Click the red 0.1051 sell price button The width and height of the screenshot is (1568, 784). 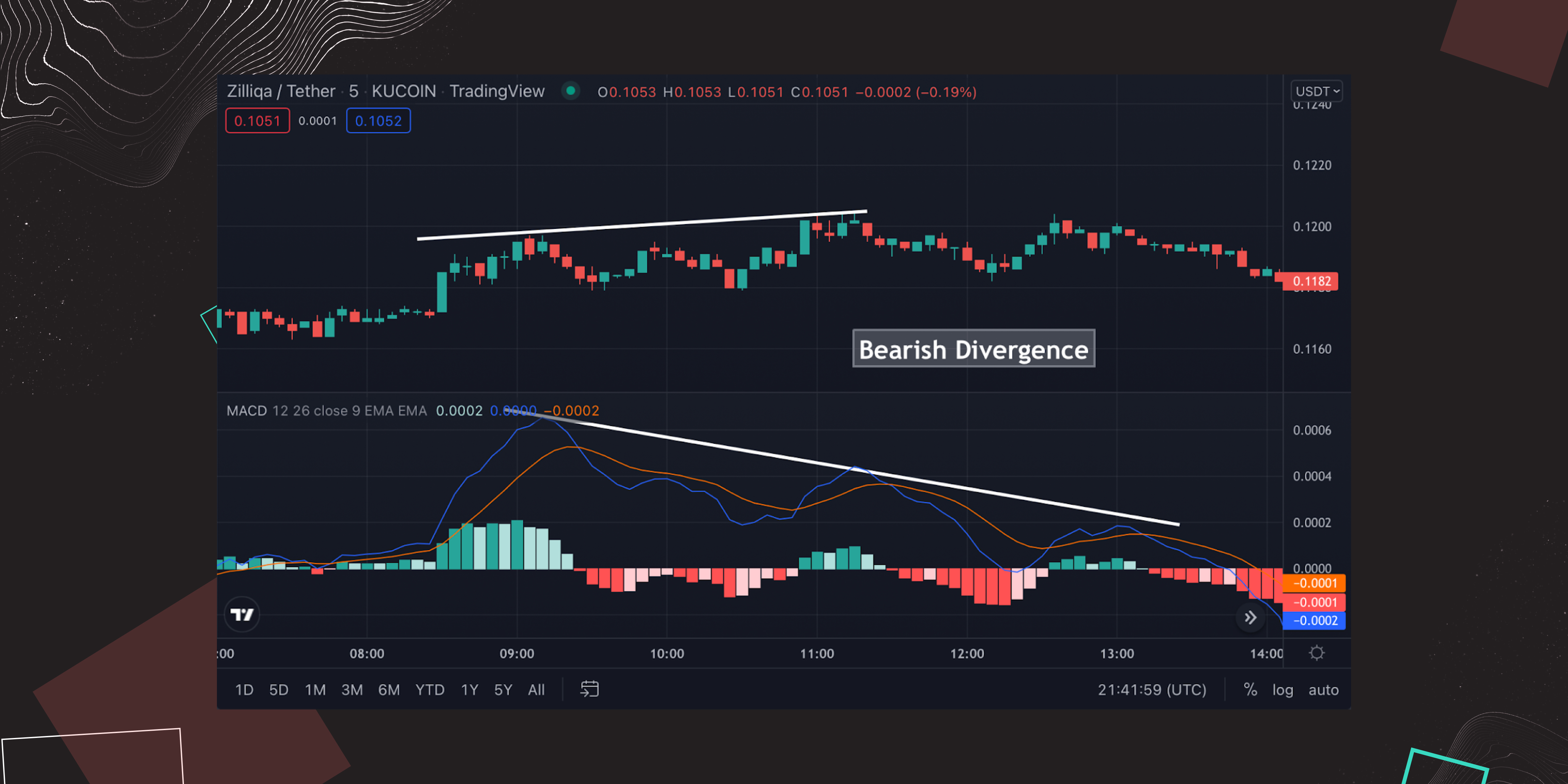coord(257,121)
